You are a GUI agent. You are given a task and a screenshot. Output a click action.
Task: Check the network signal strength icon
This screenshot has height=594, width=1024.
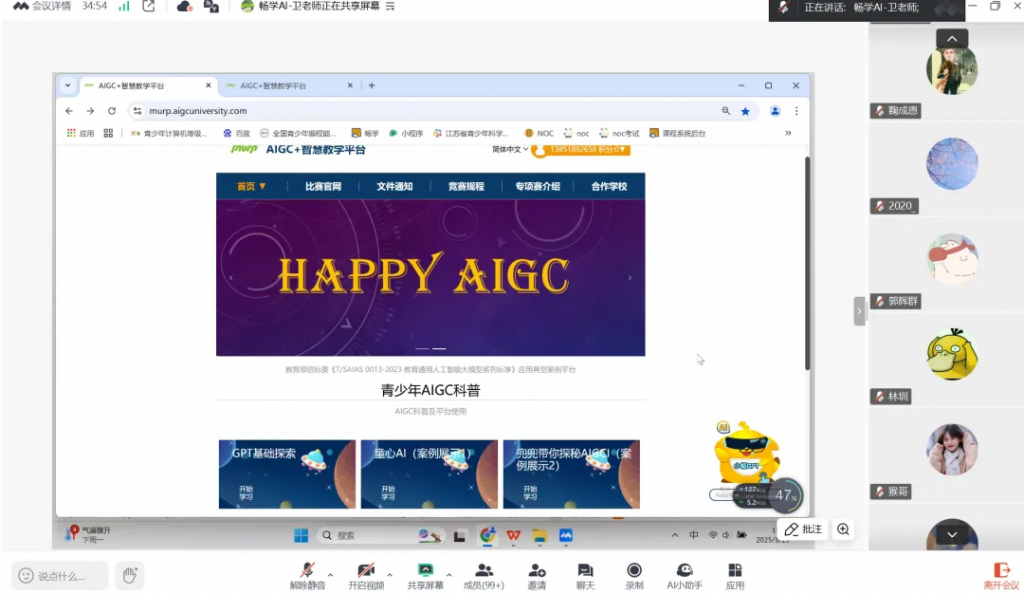click(123, 7)
